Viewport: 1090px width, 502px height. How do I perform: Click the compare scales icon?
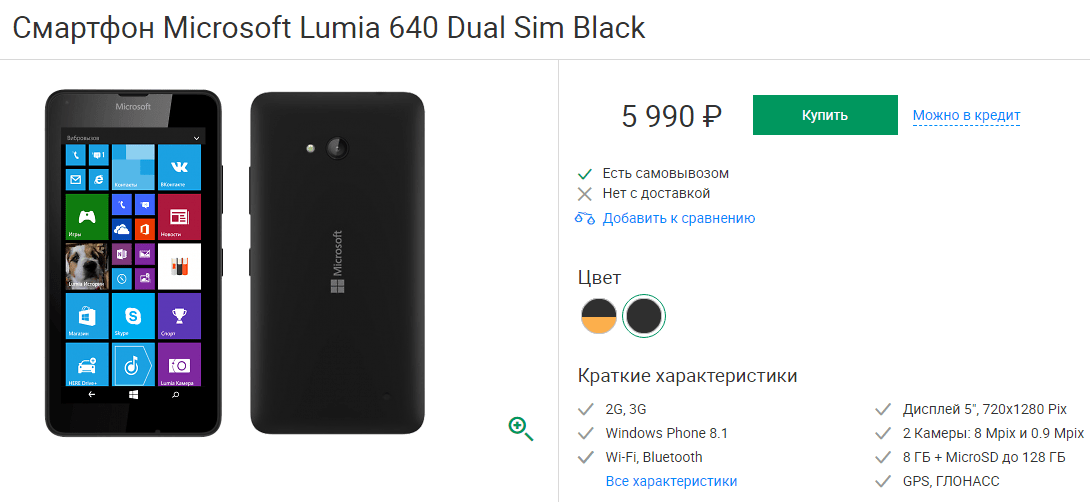[585, 218]
